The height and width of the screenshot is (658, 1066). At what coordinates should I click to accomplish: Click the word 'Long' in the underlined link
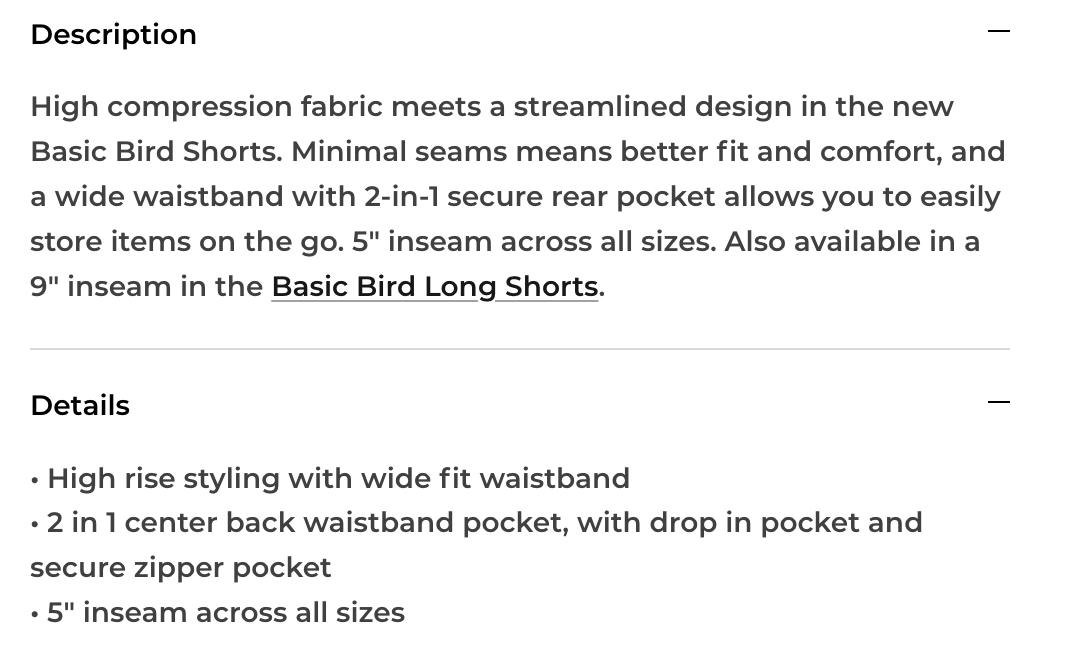click(x=460, y=287)
